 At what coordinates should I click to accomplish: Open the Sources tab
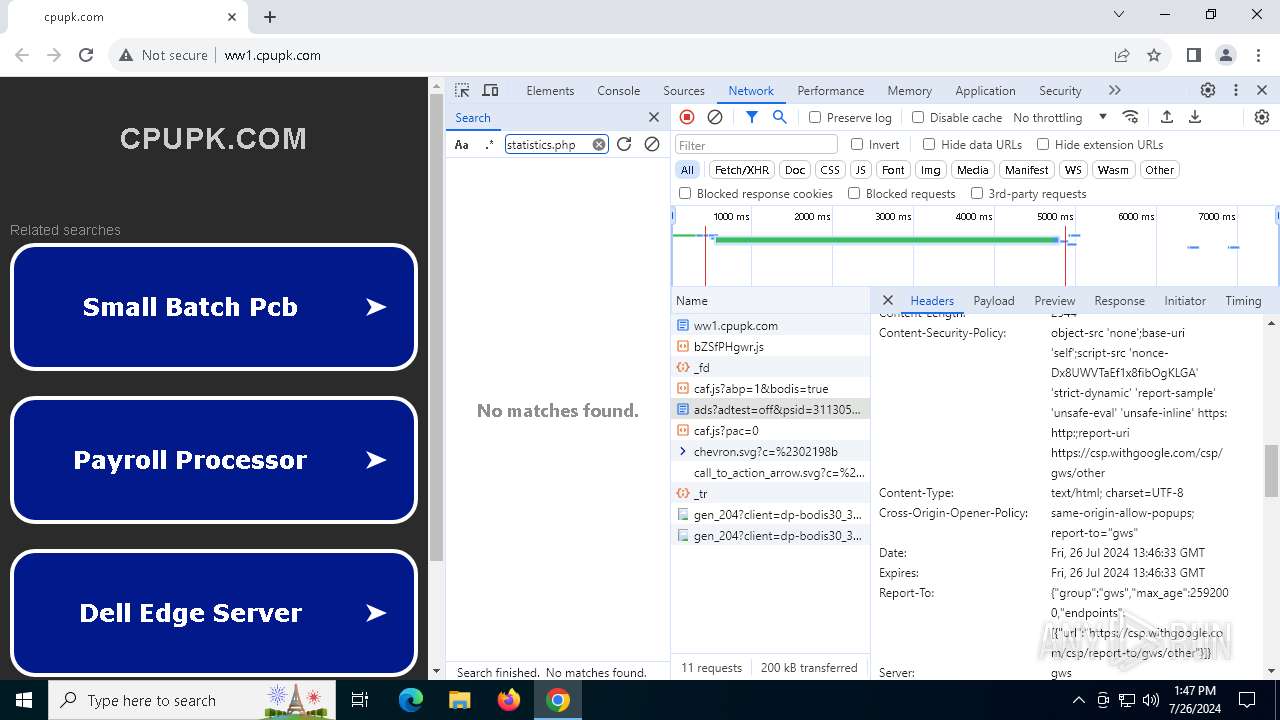click(684, 90)
